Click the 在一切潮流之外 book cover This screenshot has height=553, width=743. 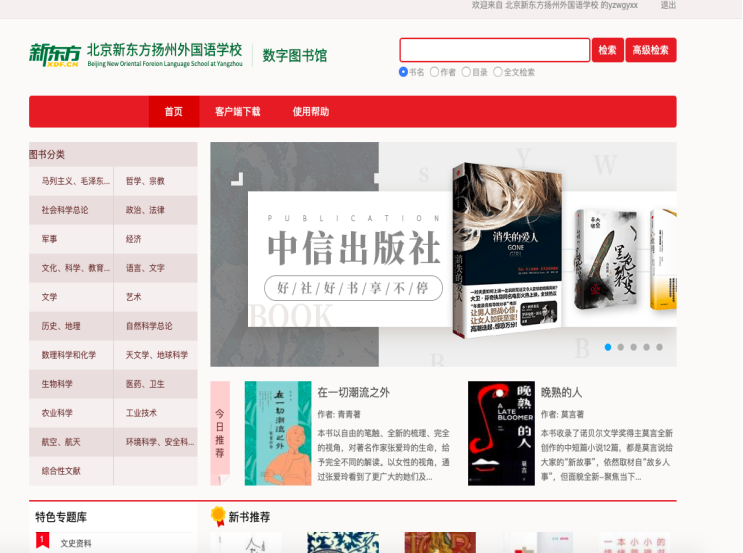278,433
